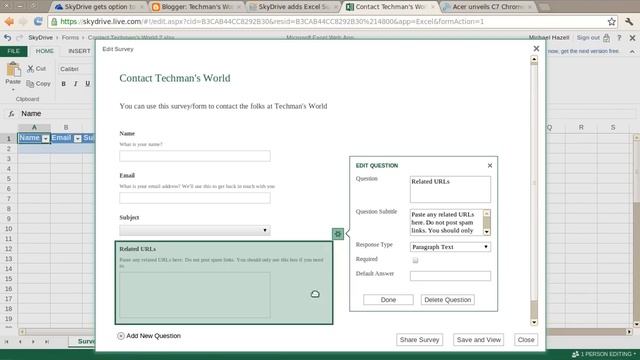
Task: Click the Name answer input field
Action: click(195, 156)
